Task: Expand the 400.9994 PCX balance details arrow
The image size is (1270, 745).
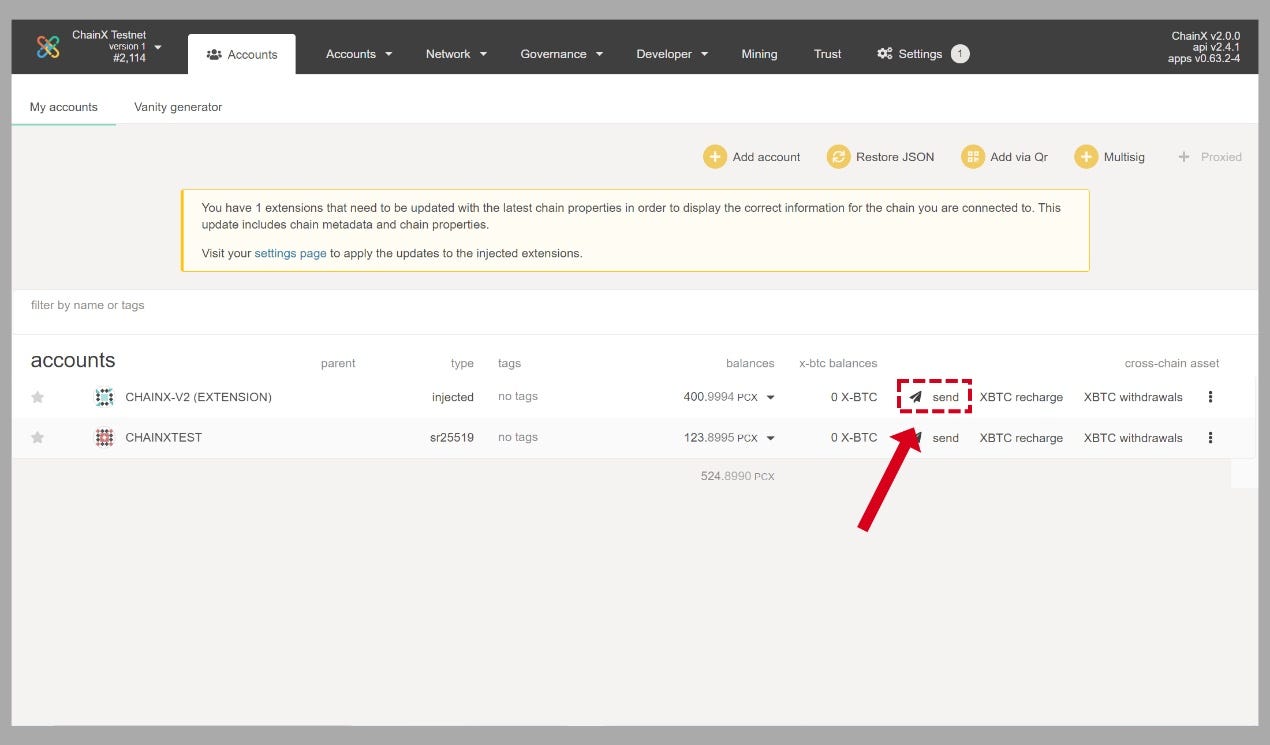Action: tap(770, 398)
